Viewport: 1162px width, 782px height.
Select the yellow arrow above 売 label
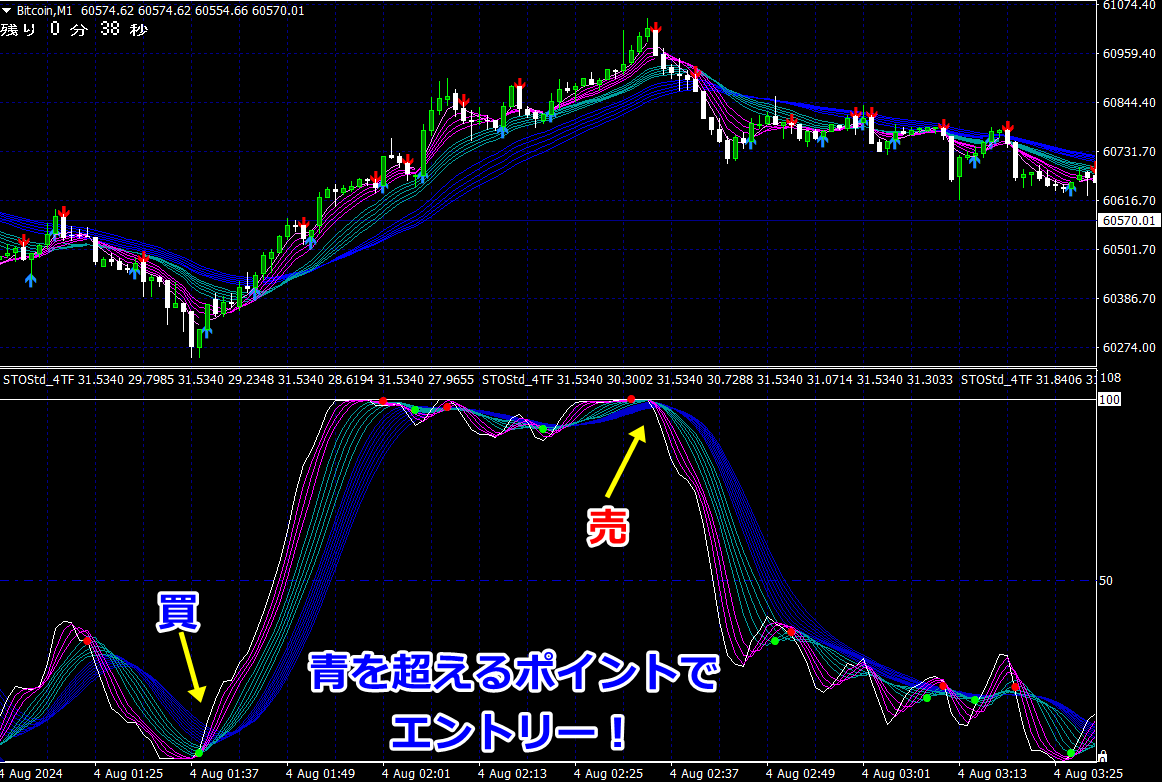[x=626, y=463]
